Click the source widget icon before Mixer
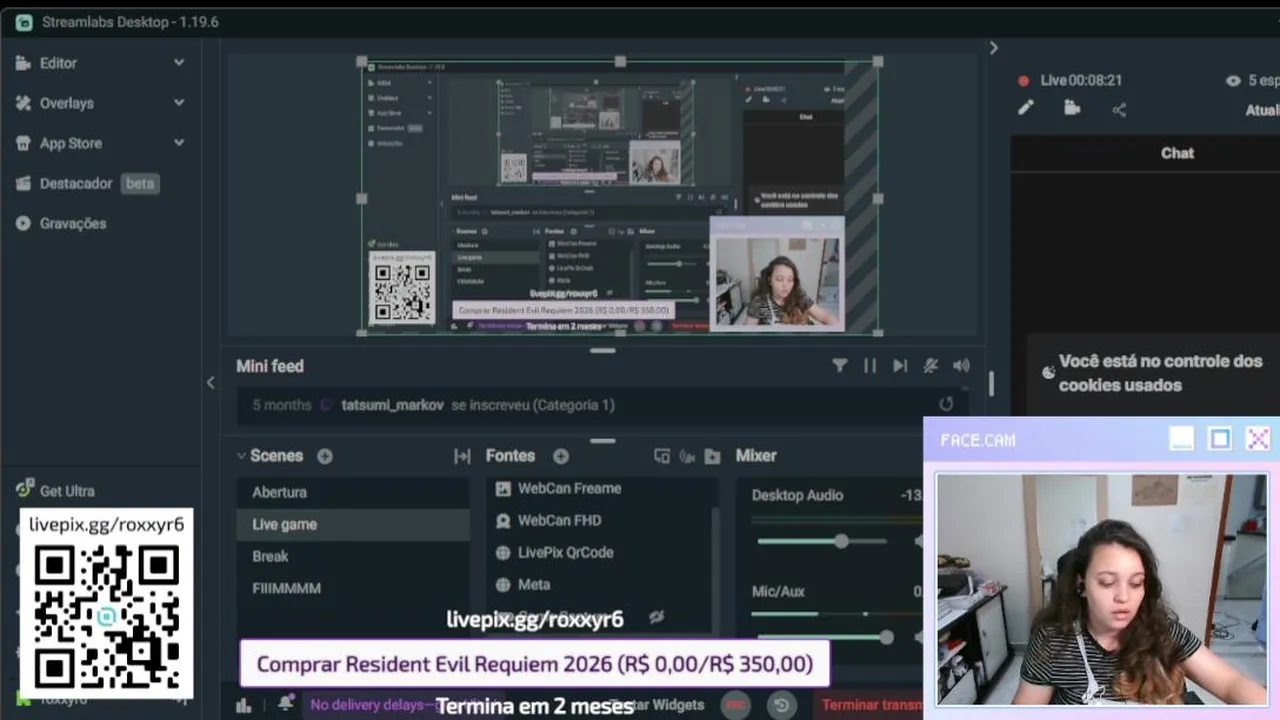This screenshot has height=720, width=1280. click(661, 456)
